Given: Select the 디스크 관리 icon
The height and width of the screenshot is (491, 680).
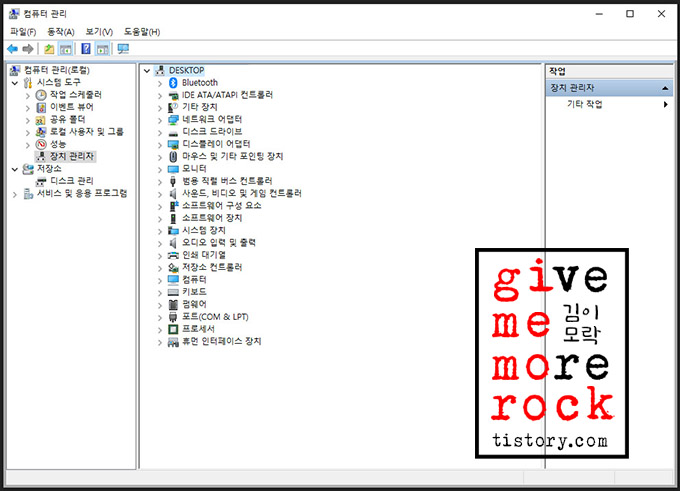Looking at the screenshot, I should (x=41, y=181).
